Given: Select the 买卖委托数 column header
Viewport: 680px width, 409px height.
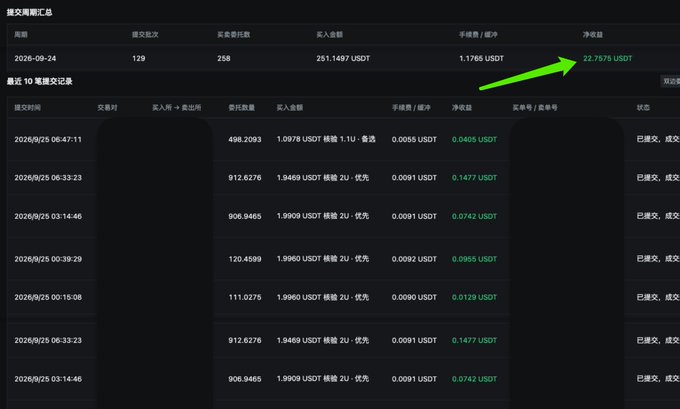Looking at the screenshot, I should (x=234, y=34).
